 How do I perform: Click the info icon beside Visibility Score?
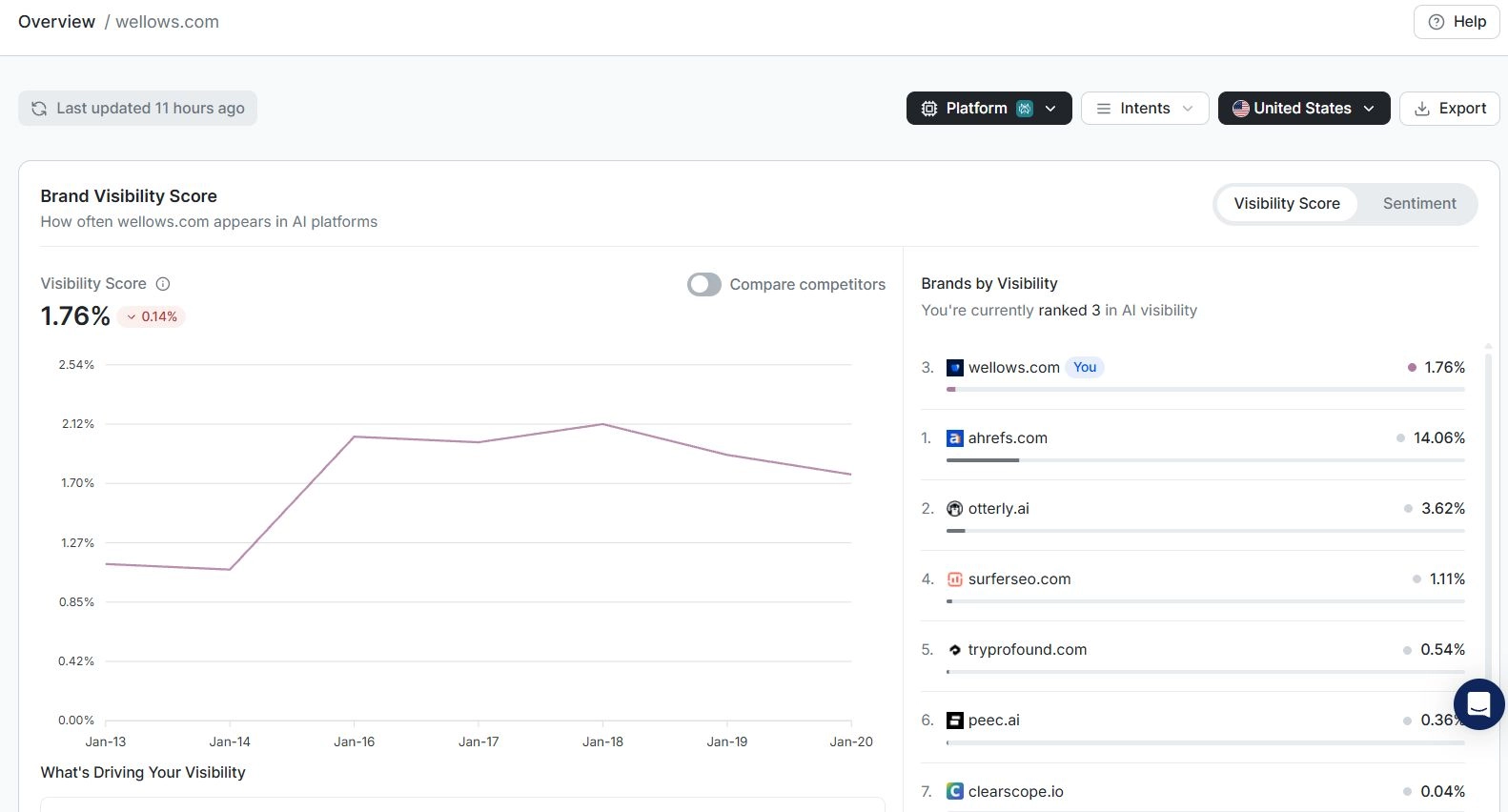coord(163,284)
